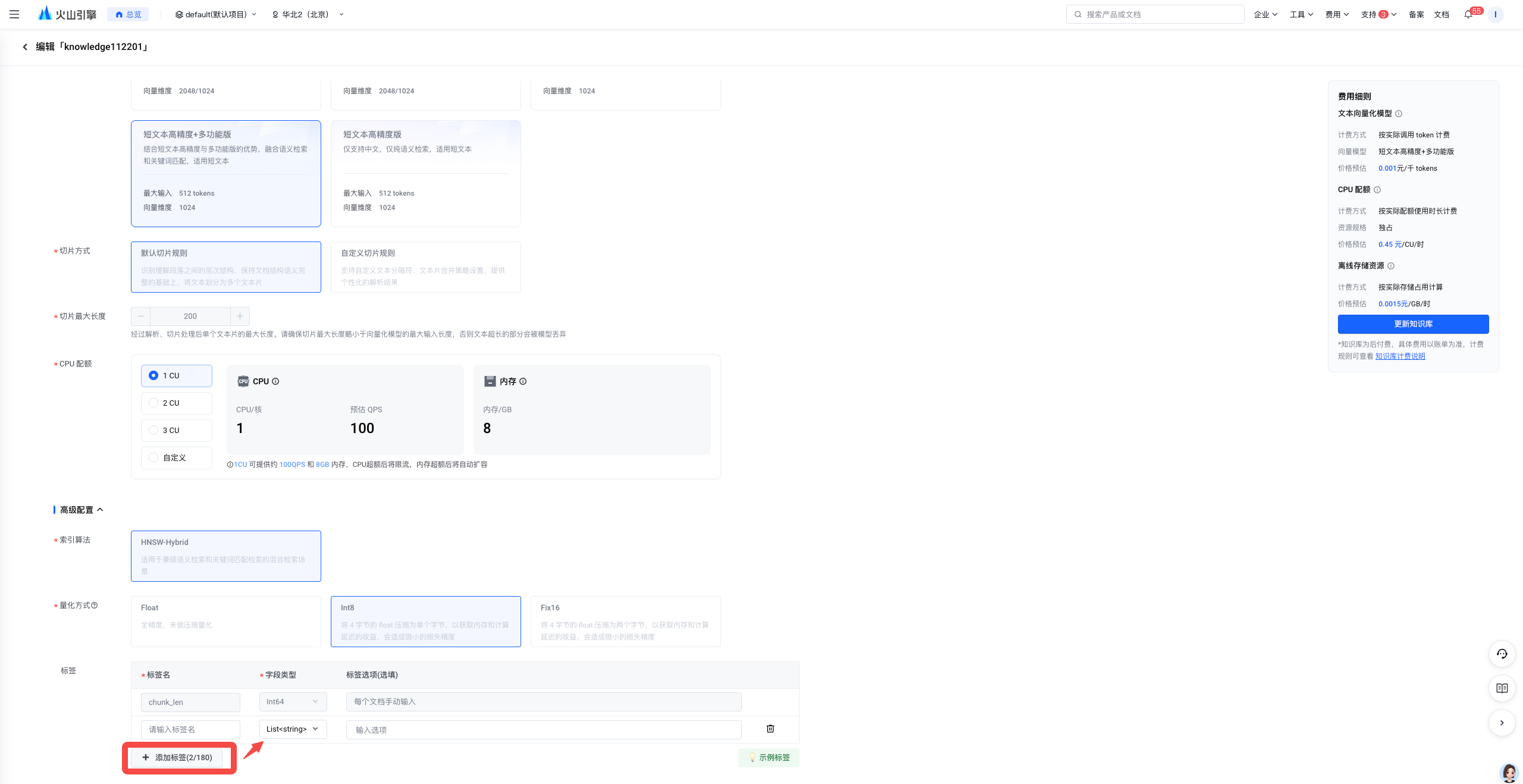Click the info icon beside 内存 heading

pyautogui.click(x=523, y=381)
